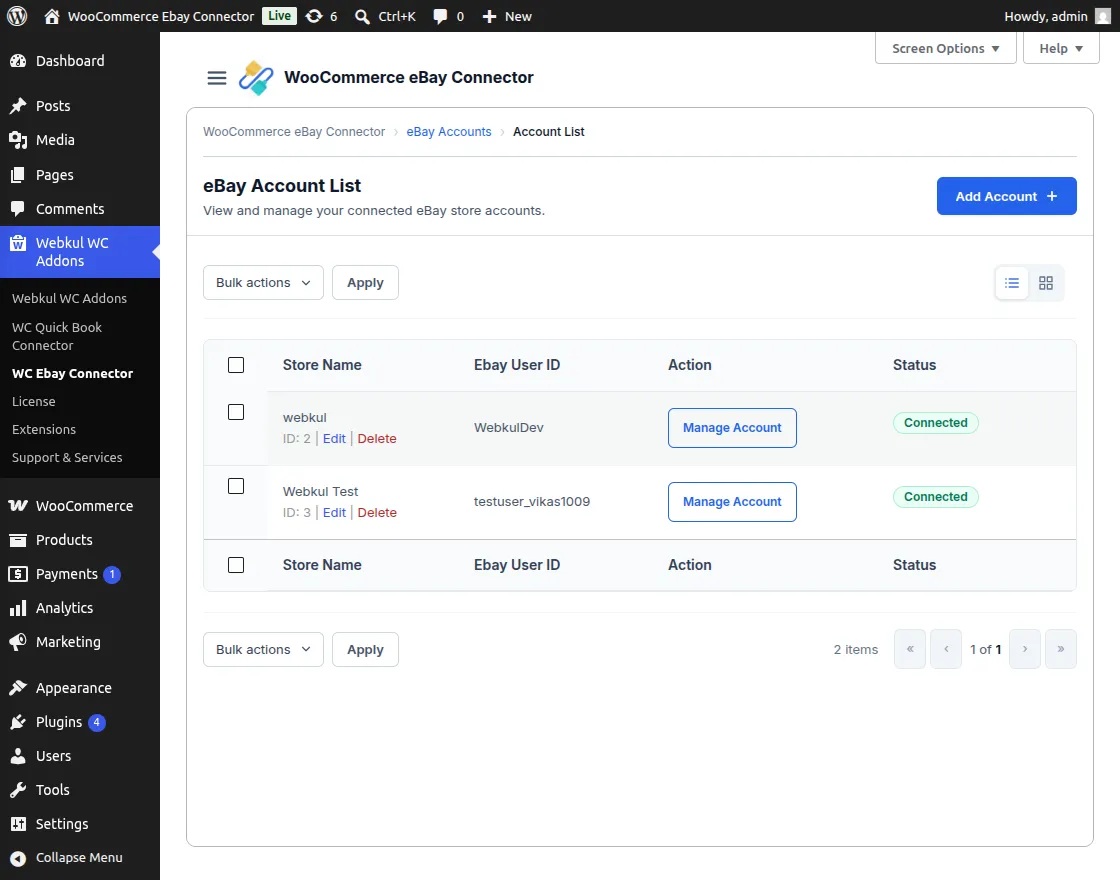The image size is (1120, 880).
Task: Click Howdy, admin account text
Action: [1046, 16]
